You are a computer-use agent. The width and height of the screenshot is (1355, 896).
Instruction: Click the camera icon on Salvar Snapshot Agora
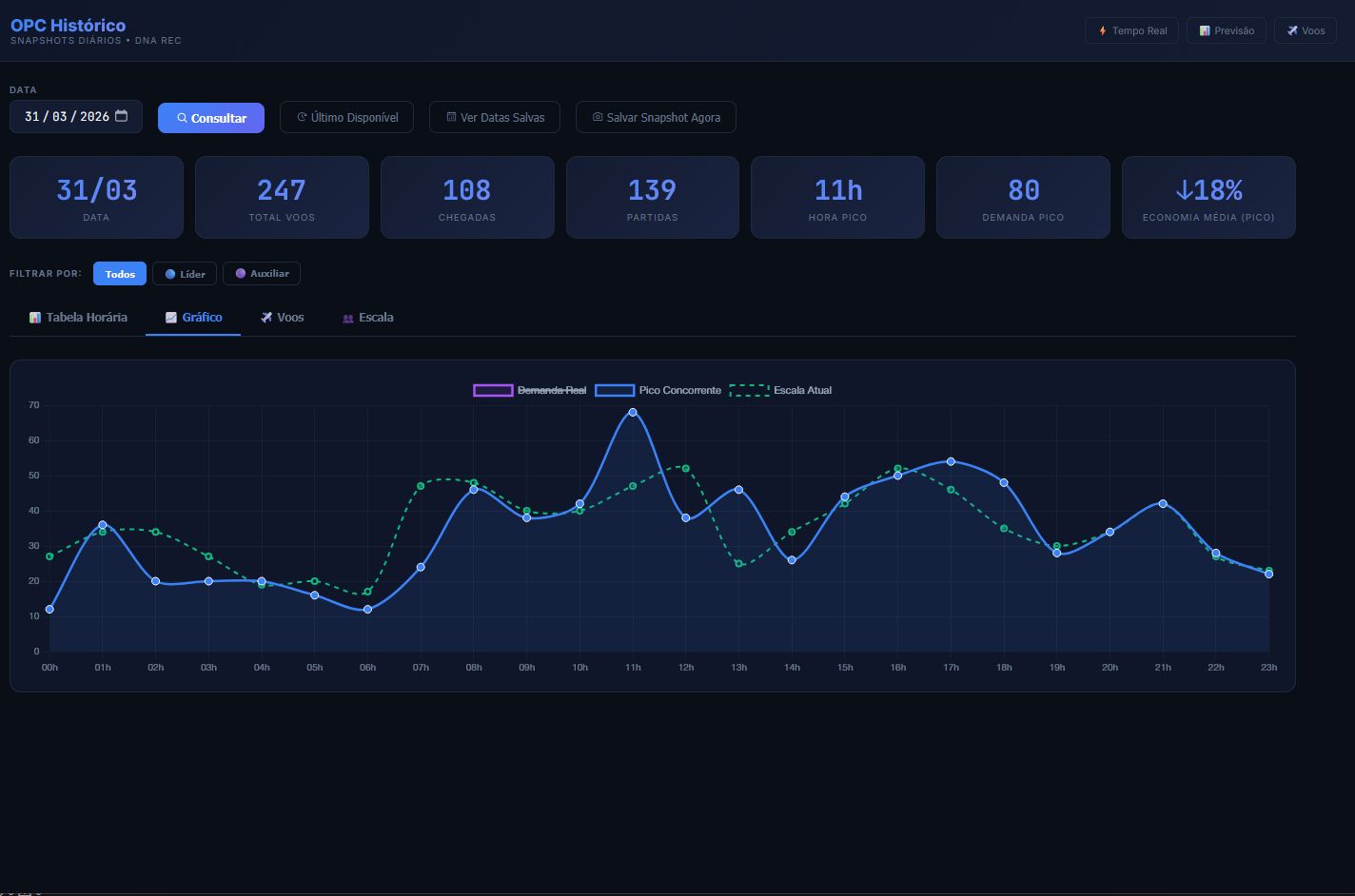click(x=598, y=117)
